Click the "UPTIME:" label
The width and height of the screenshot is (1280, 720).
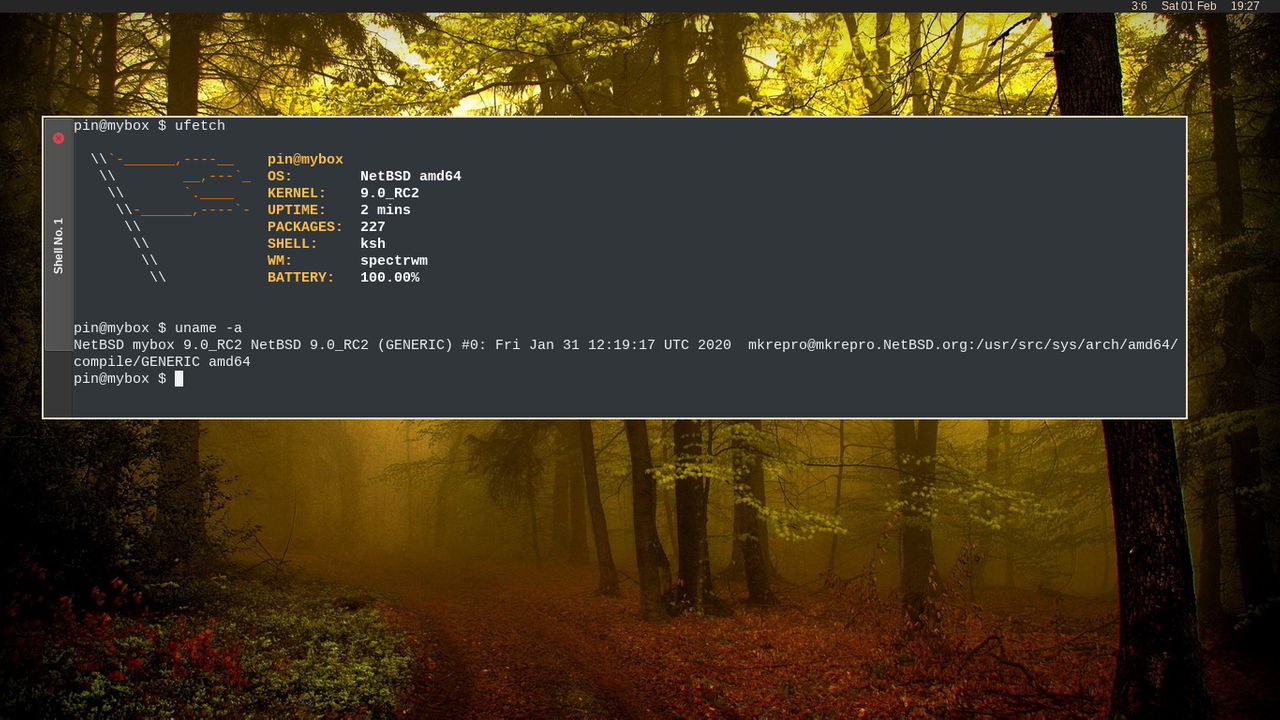tap(297, 211)
